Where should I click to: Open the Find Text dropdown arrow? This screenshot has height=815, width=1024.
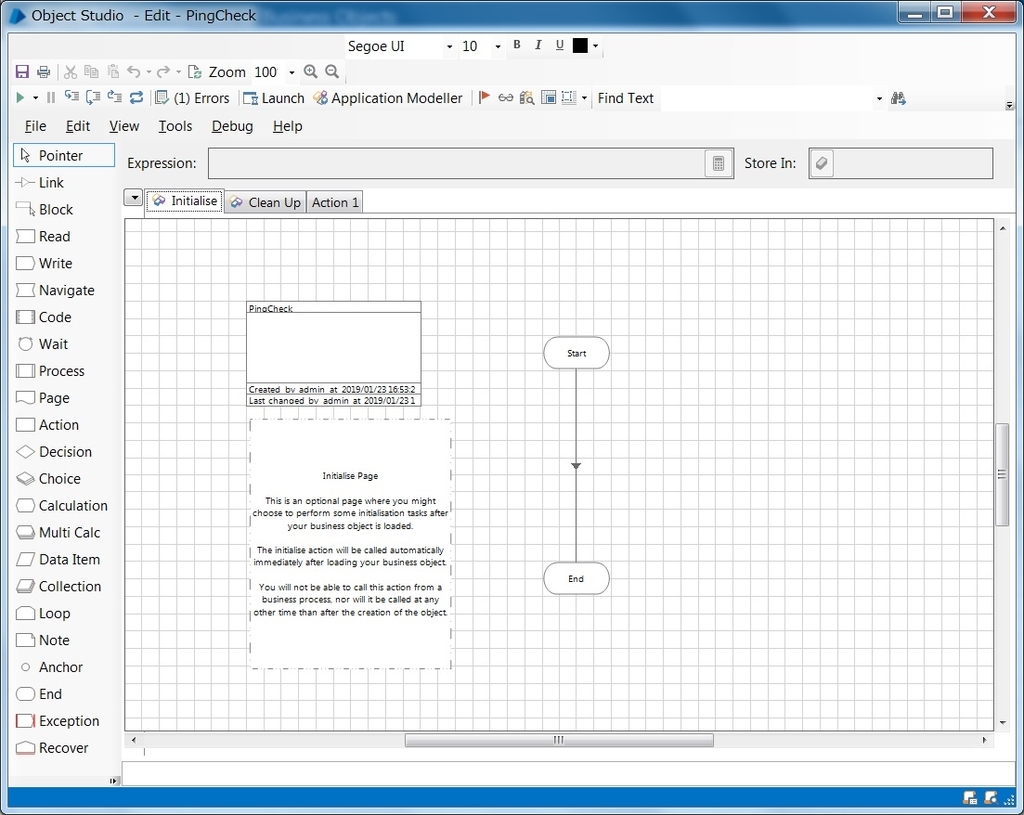(879, 99)
